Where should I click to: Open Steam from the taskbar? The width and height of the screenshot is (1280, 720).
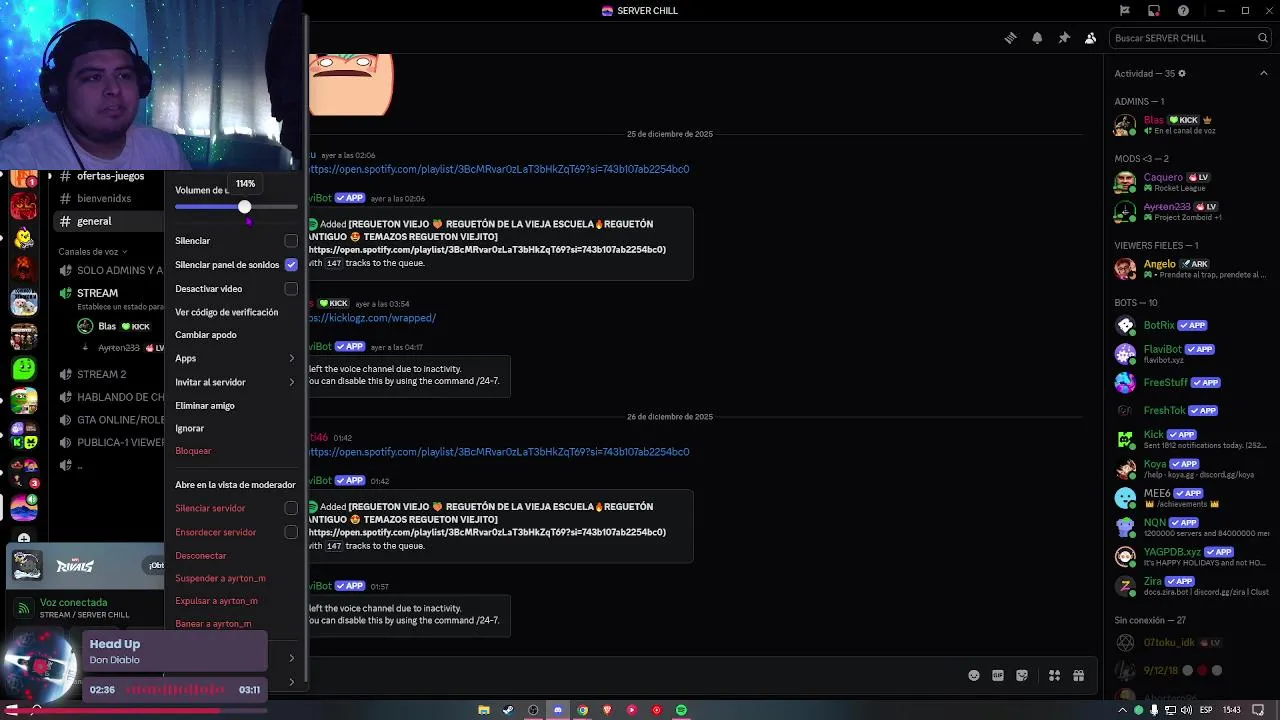[508, 710]
